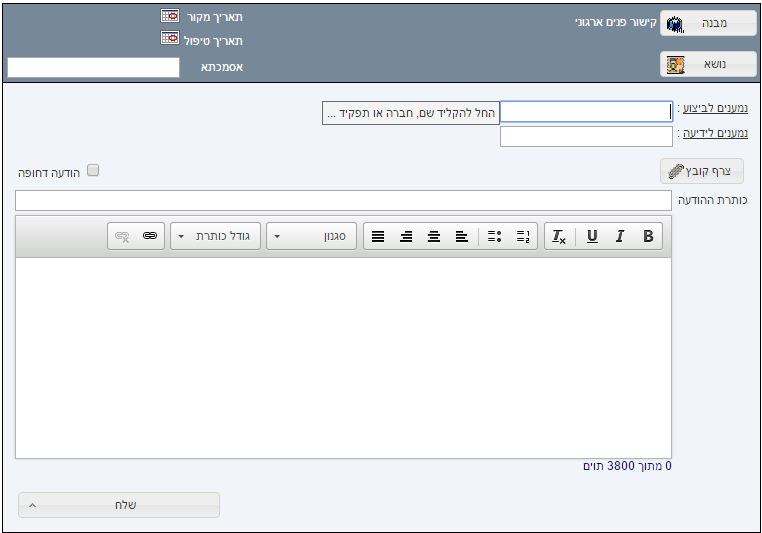
Task: Open the סגנון style dropdown
Action: coord(311,237)
